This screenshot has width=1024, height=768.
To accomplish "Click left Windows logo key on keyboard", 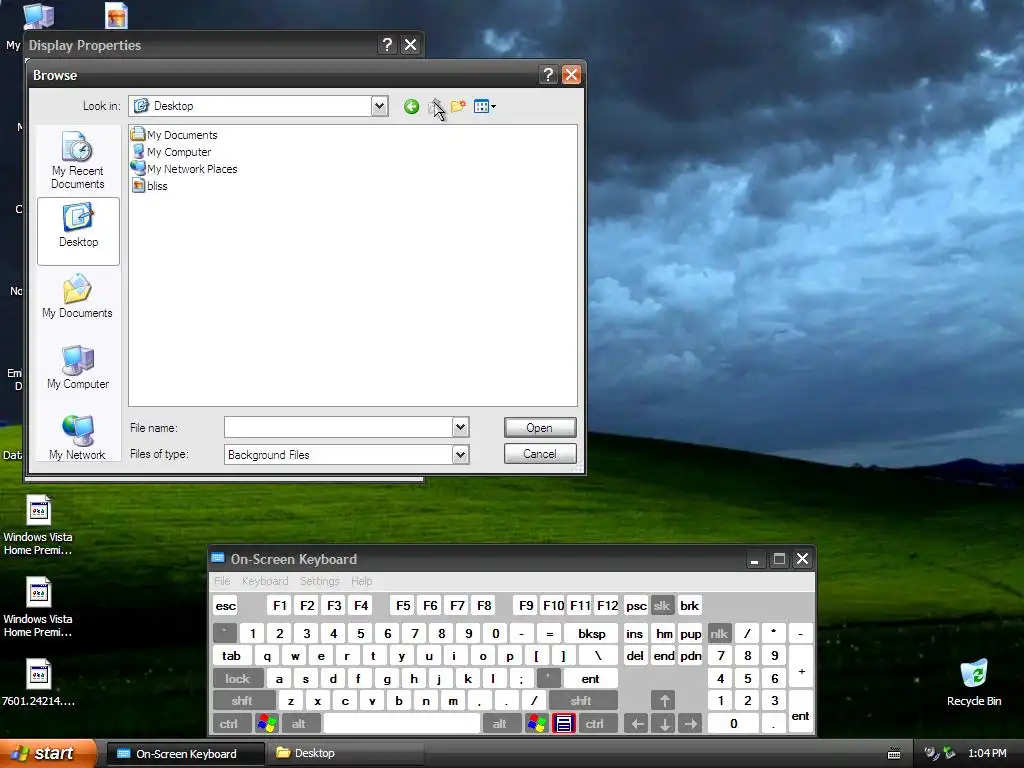I will click(x=266, y=724).
